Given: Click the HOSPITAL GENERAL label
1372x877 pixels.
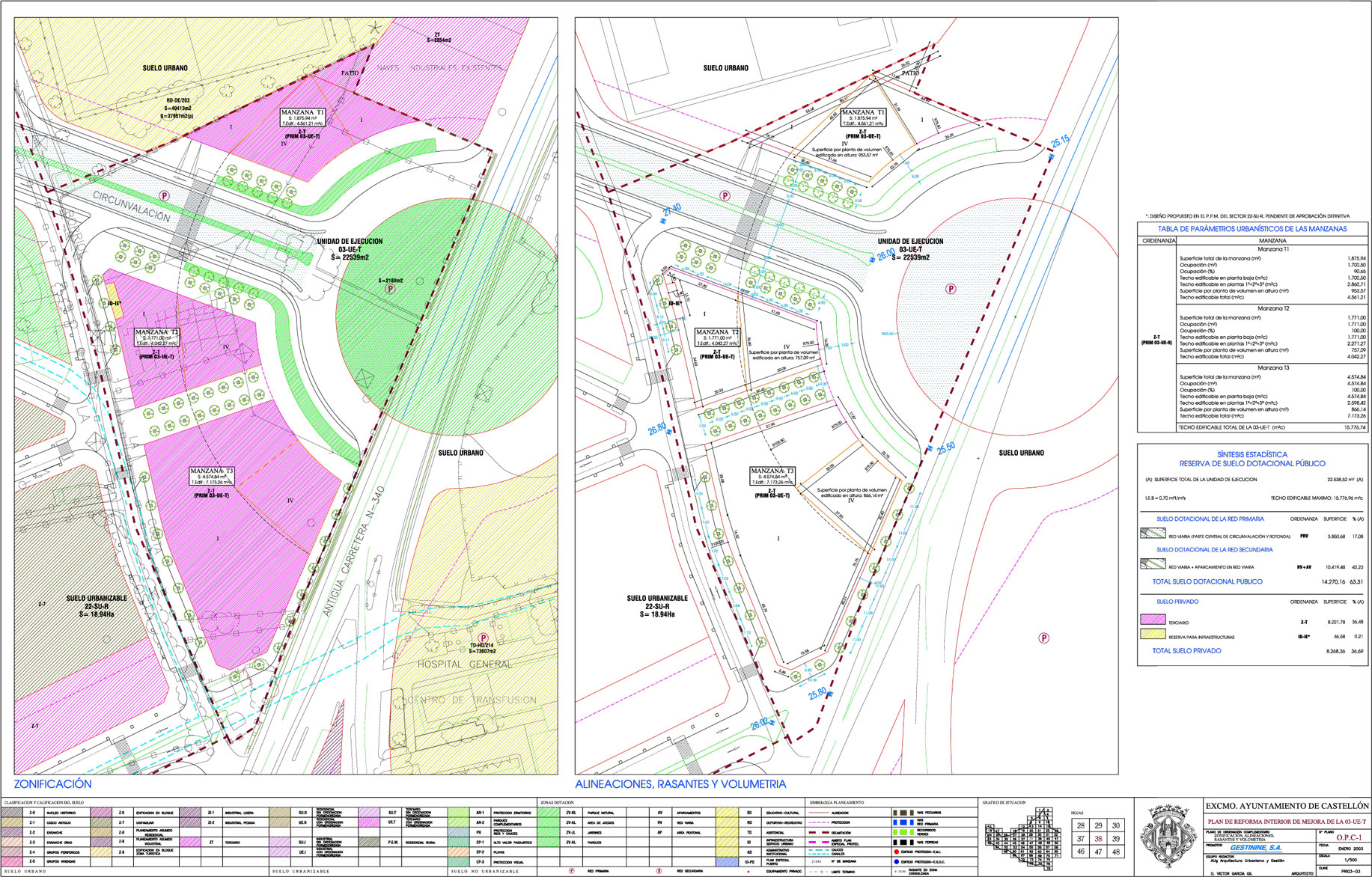Looking at the screenshot, I should [465, 664].
